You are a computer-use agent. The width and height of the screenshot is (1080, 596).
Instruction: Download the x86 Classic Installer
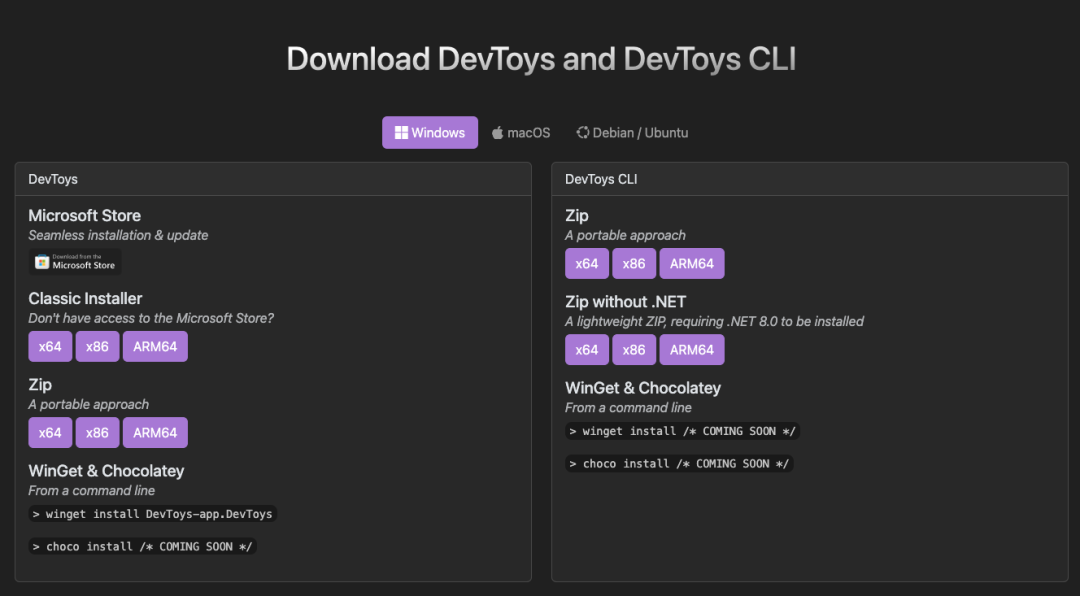[97, 346]
